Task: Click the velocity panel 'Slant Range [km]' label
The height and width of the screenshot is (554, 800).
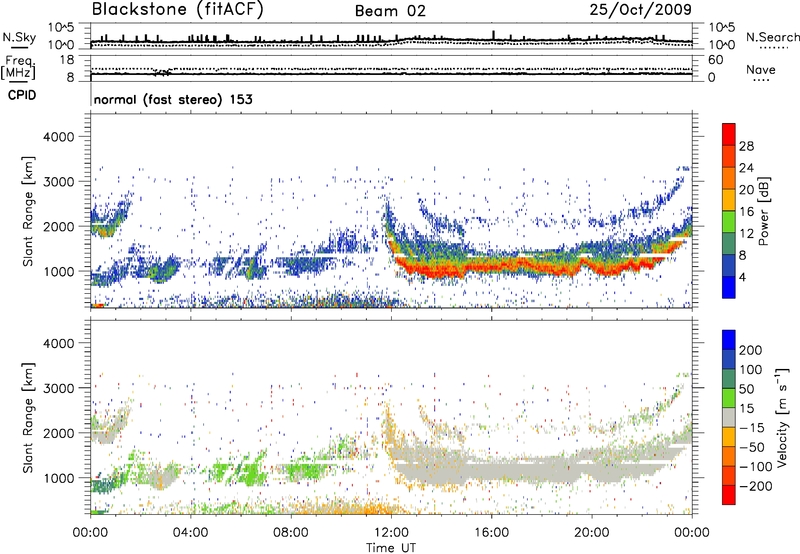Action: (28, 418)
